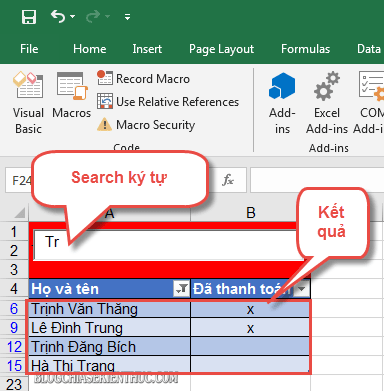Select the Họ và tên header cell
384x391 pixels.
(110, 289)
